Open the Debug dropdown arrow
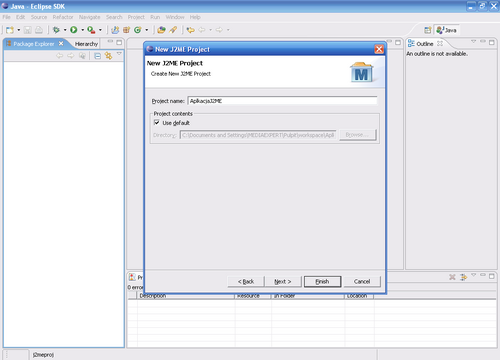Viewport: 500px width, 360px height. [65, 30]
